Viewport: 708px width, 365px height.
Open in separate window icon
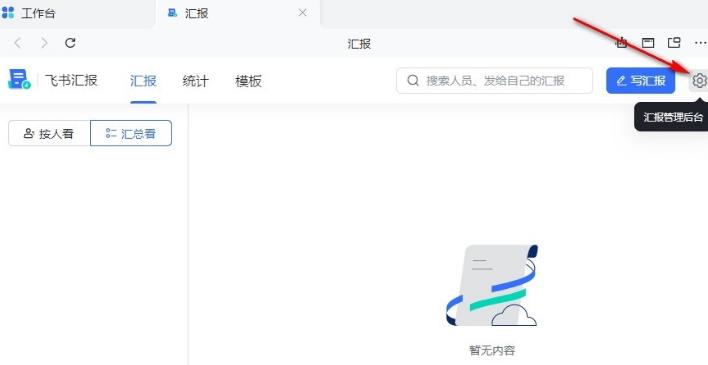tap(674, 43)
